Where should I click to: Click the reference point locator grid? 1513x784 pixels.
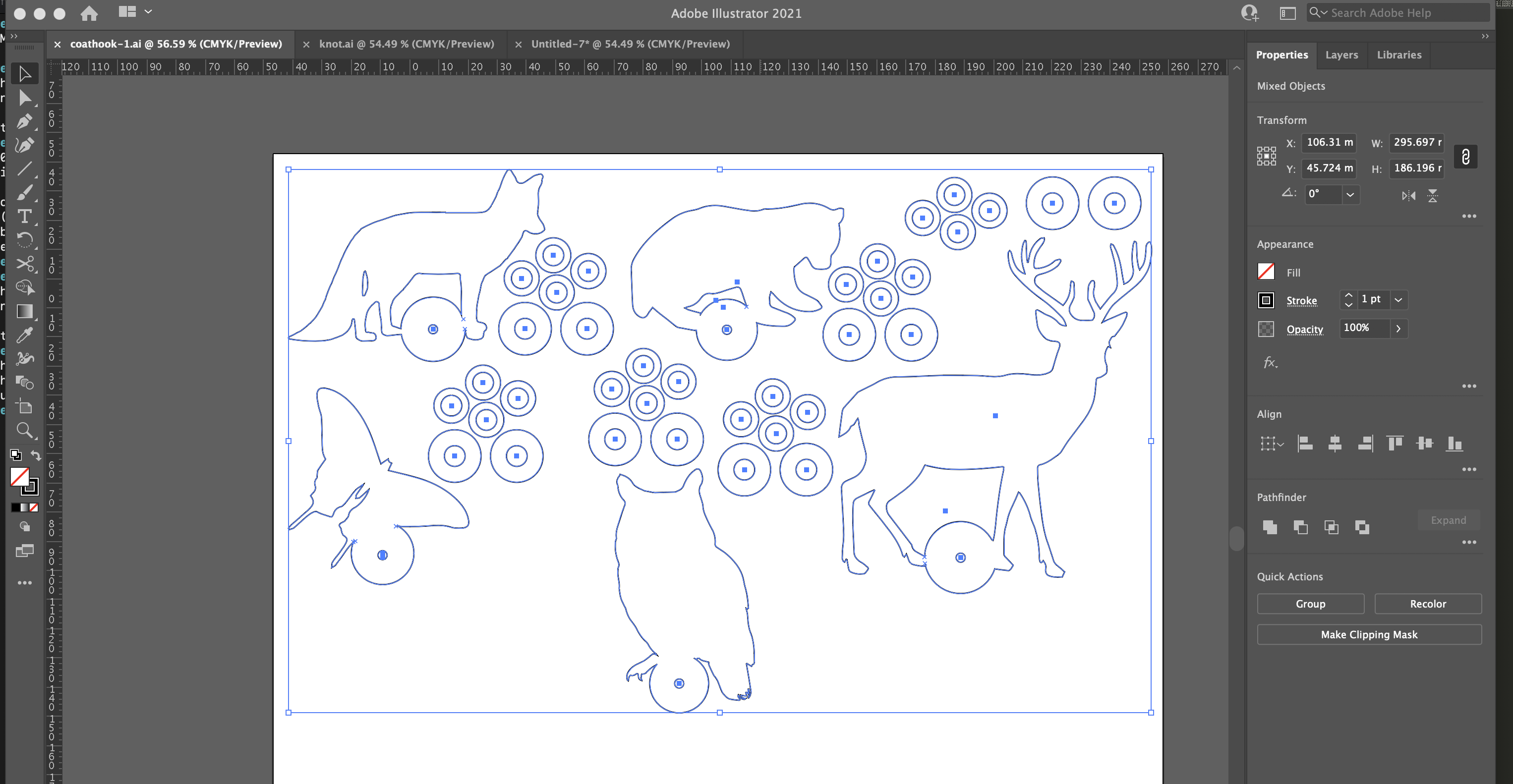pos(1266,156)
